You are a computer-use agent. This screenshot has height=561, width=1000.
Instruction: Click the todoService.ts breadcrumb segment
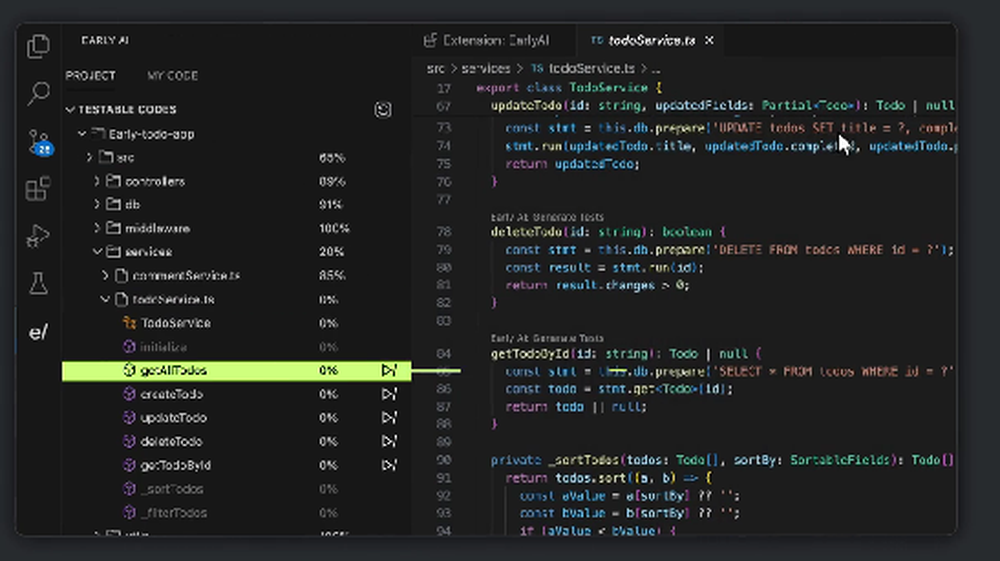(591, 68)
